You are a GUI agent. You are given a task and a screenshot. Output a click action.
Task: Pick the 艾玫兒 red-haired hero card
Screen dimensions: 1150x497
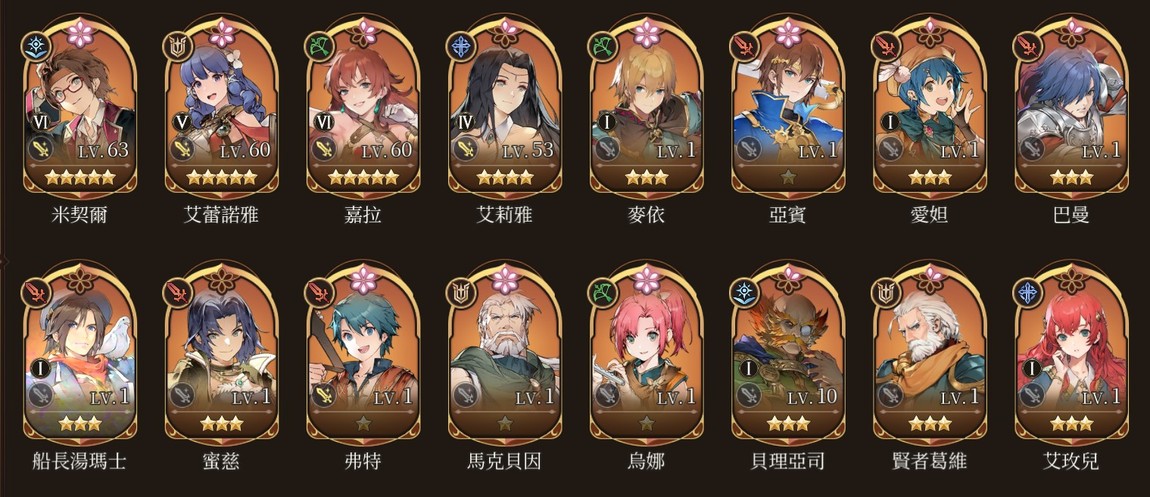point(1072,355)
